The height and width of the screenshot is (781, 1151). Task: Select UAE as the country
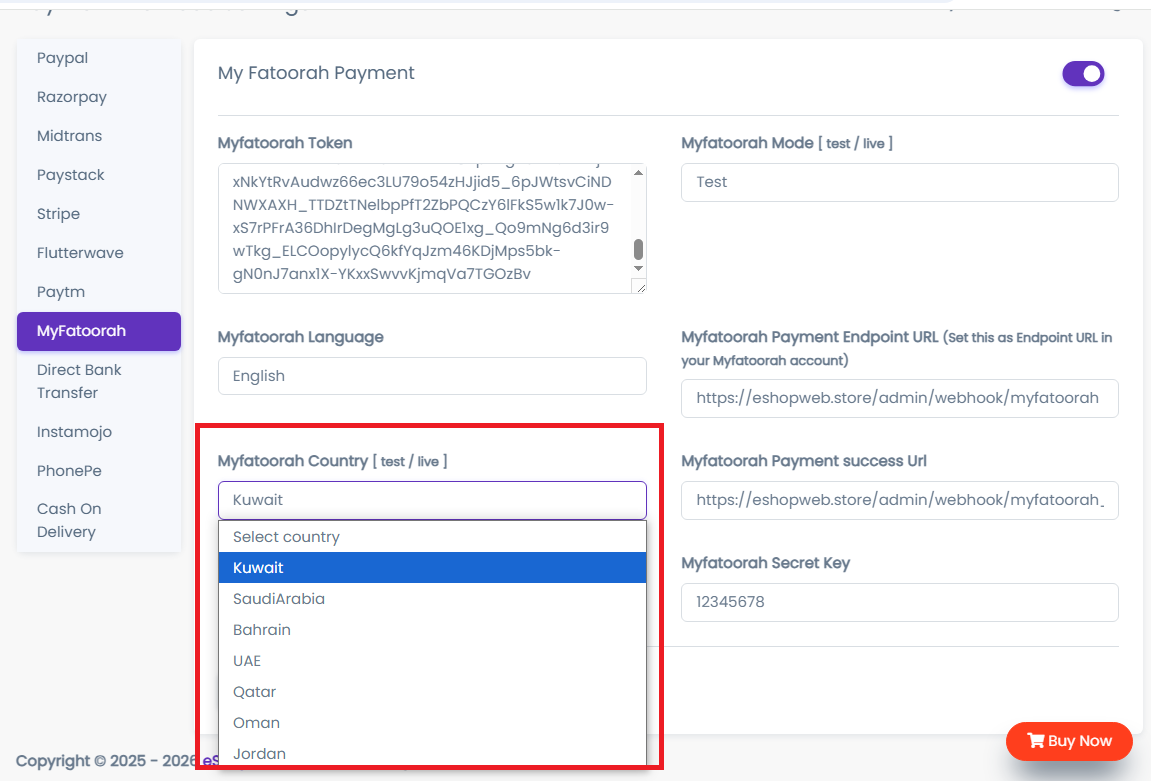(x=432, y=661)
